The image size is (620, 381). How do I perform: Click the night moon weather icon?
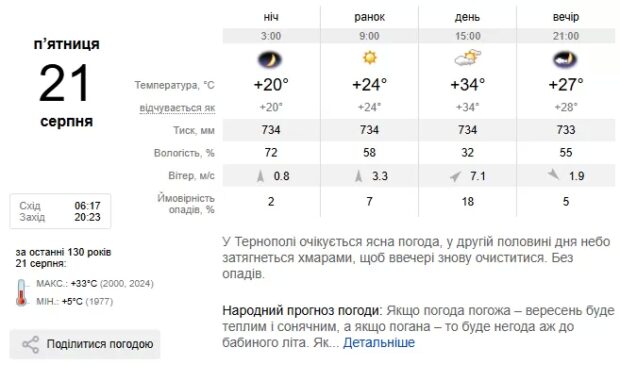click(270, 60)
